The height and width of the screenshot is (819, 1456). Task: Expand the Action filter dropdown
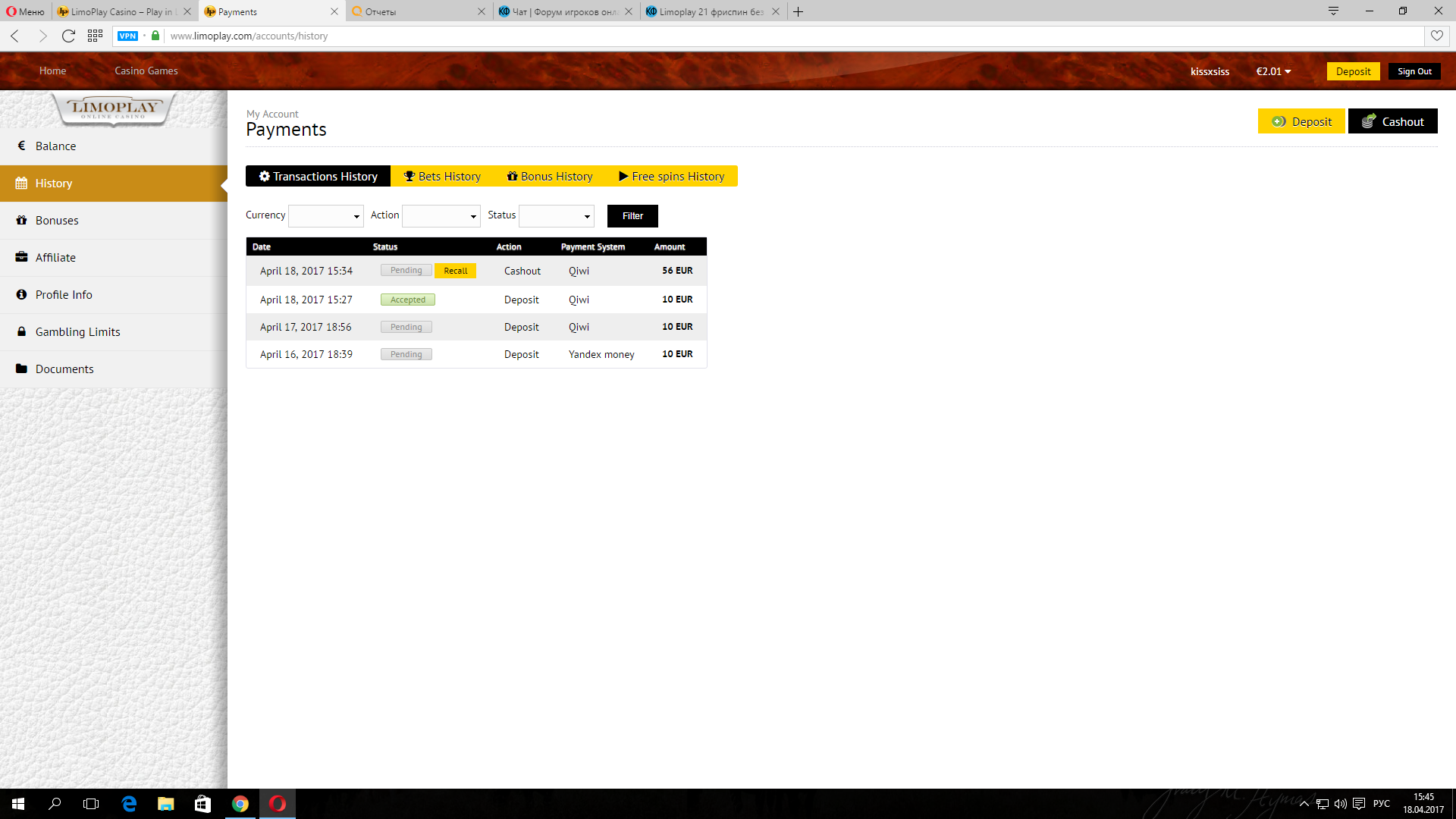pyautogui.click(x=441, y=216)
